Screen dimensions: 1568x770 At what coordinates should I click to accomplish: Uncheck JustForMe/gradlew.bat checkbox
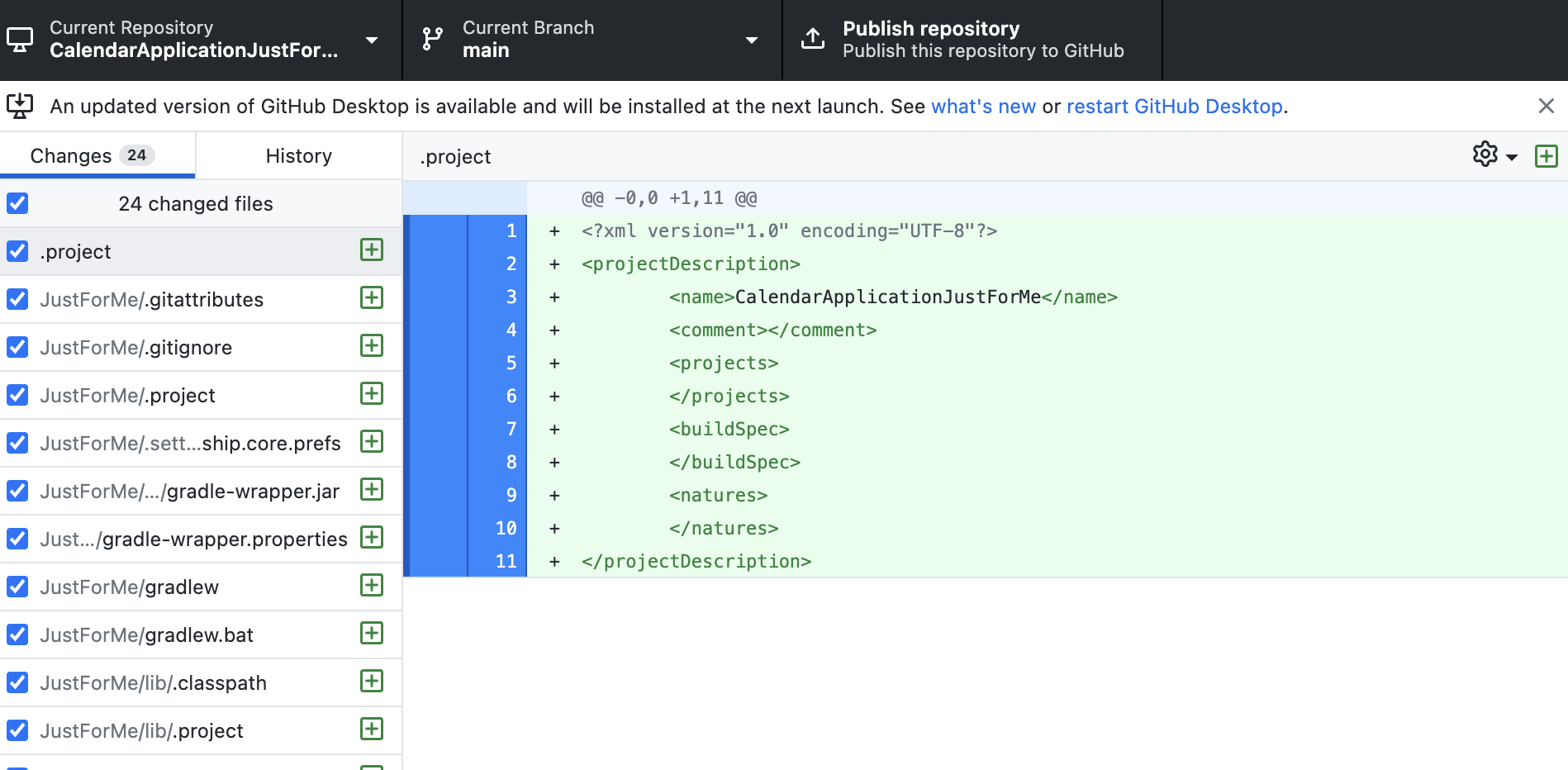(x=17, y=635)
